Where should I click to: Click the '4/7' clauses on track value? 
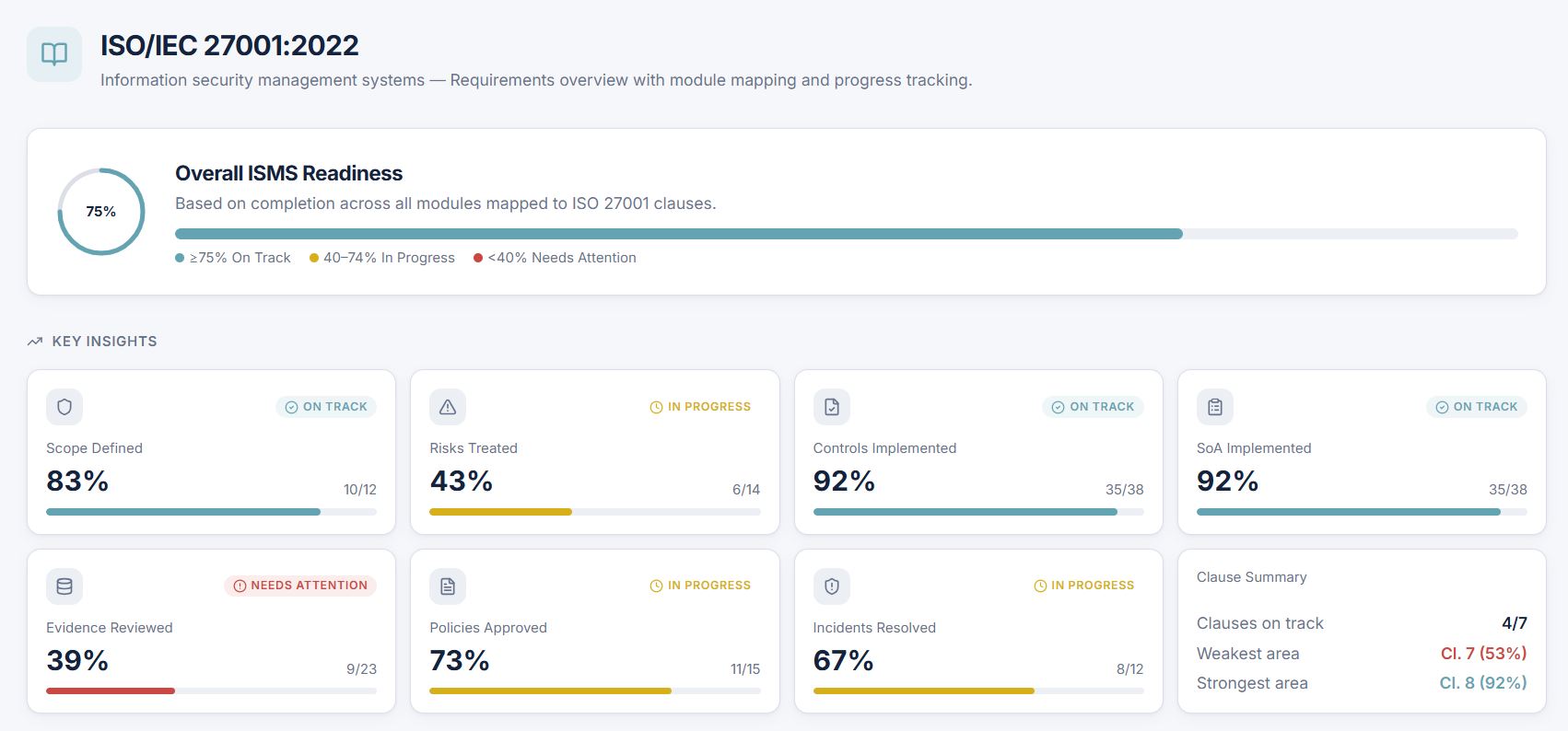click(1515, 623)
